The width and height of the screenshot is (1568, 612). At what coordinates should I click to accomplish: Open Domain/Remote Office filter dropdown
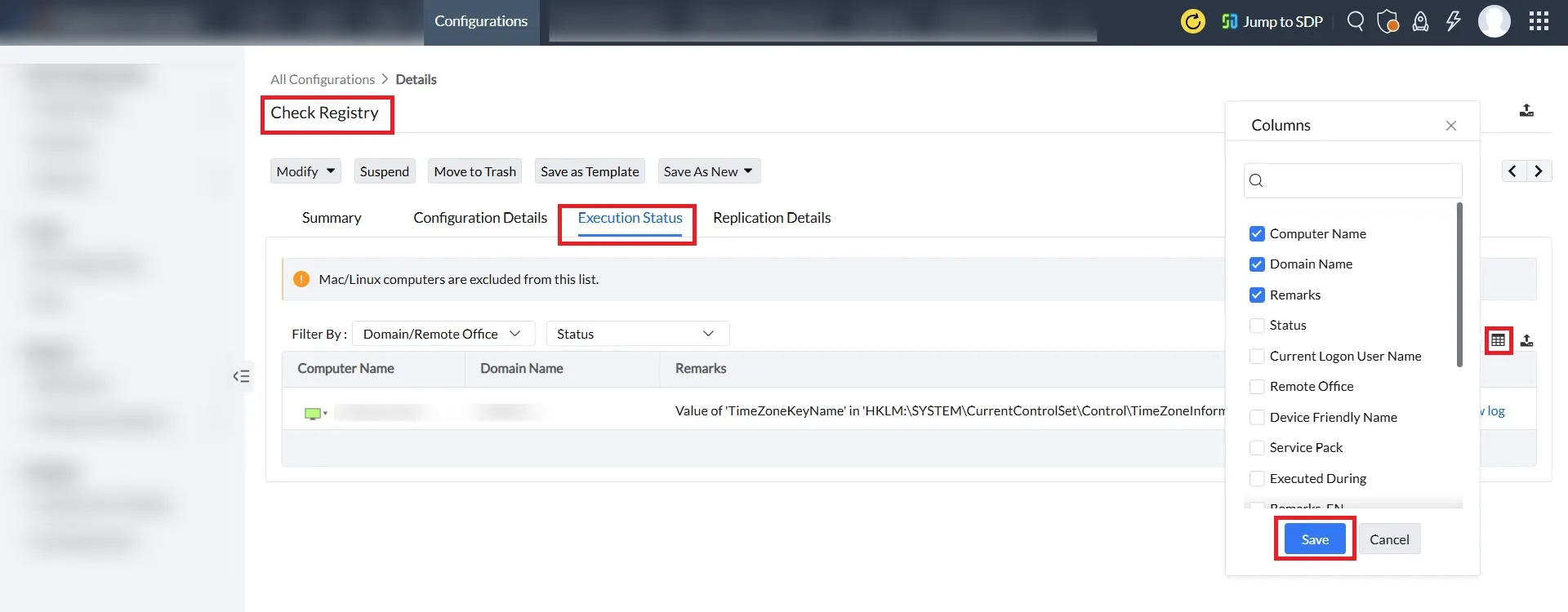443,334
